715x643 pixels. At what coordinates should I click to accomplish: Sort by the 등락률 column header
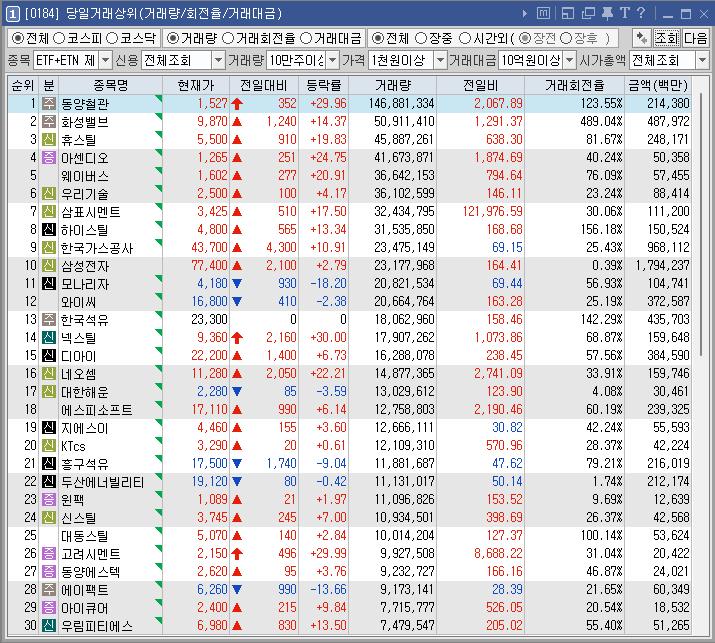pos(323,85)
